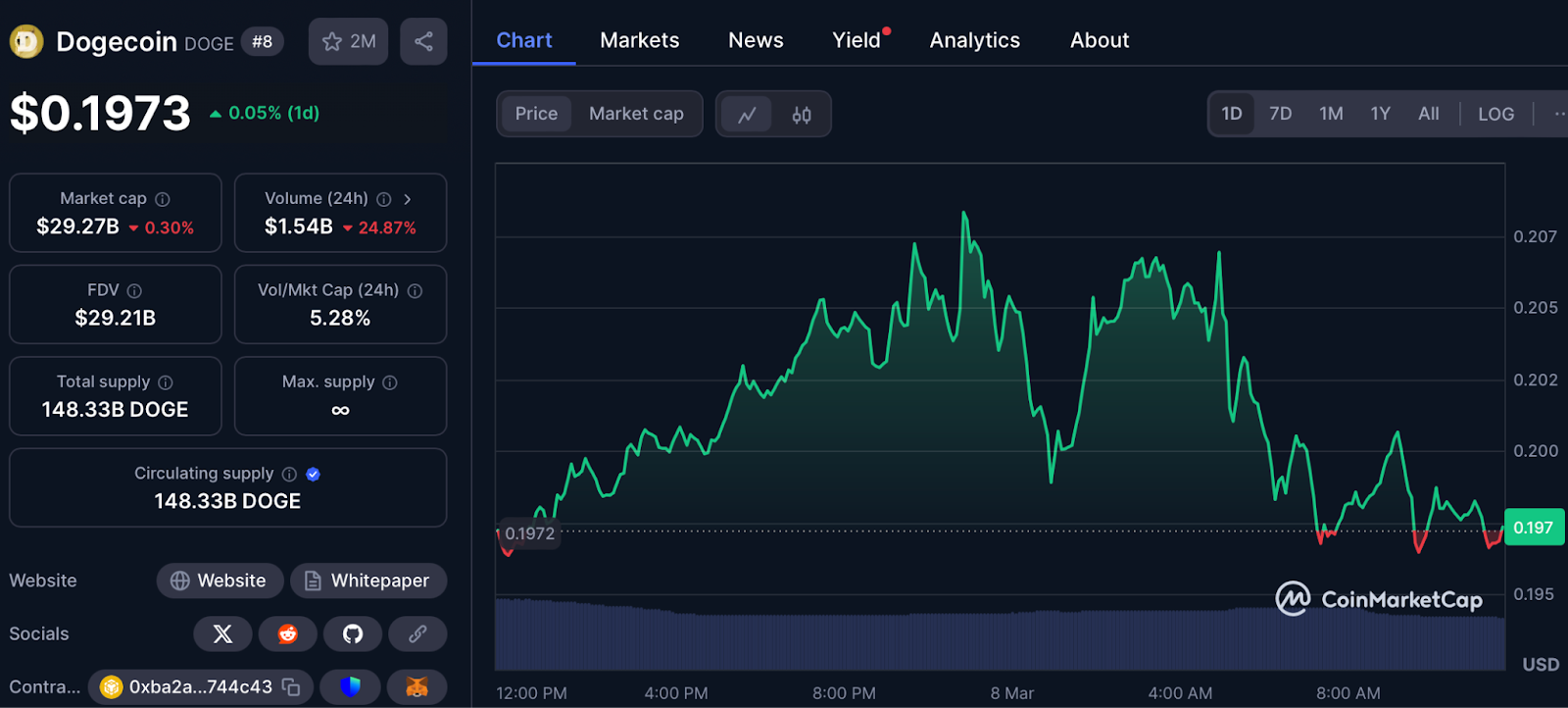Open the News tab

coord(756,40)
